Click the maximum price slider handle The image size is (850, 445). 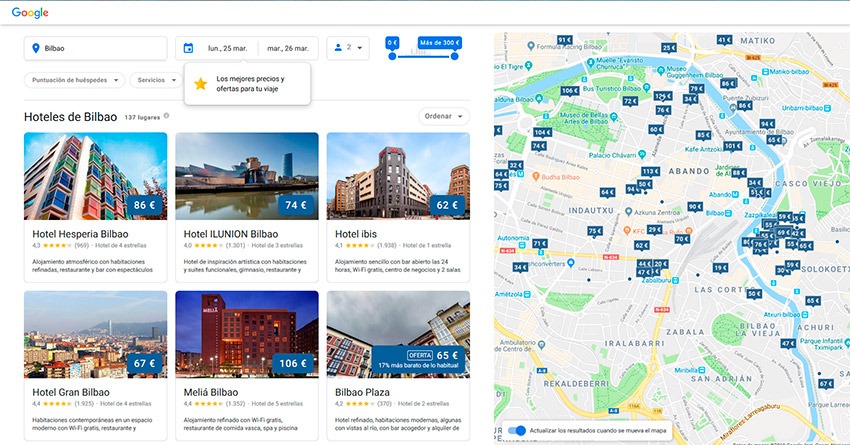(x=455, y=56)
